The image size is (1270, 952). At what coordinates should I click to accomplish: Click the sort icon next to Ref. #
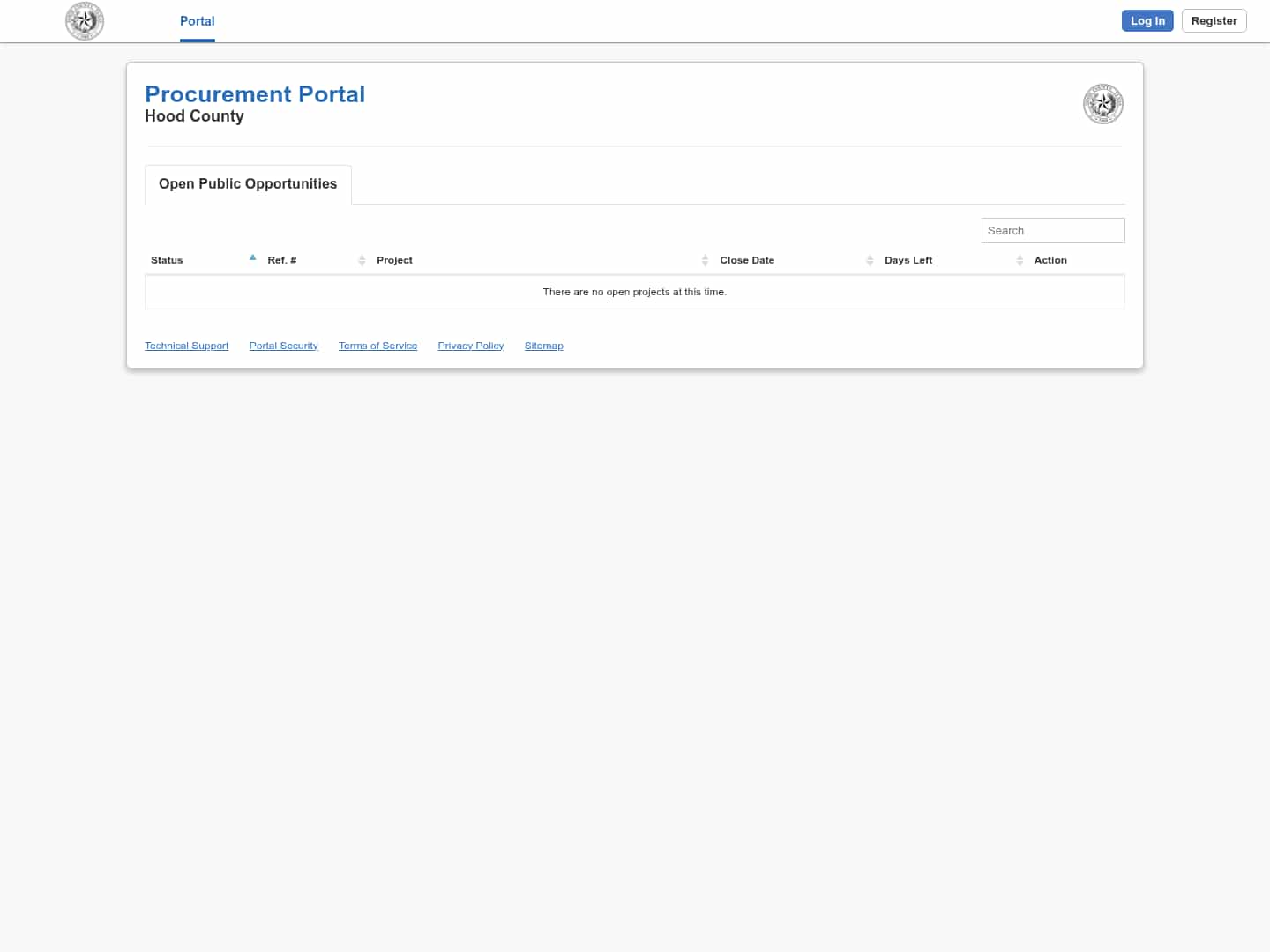(362, 260)
